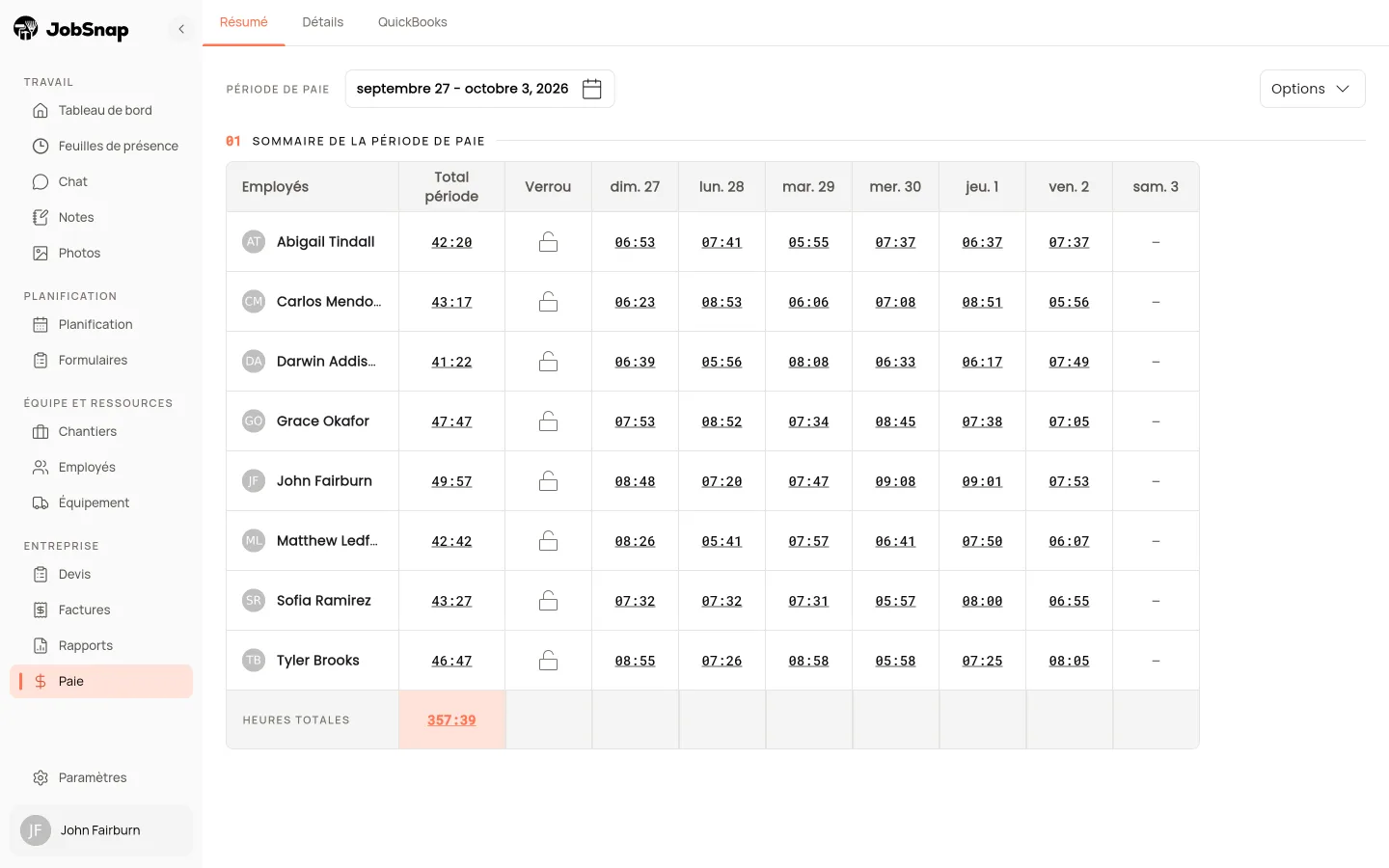Click Tyler Brooks's TB avatar

pos(254,661)
